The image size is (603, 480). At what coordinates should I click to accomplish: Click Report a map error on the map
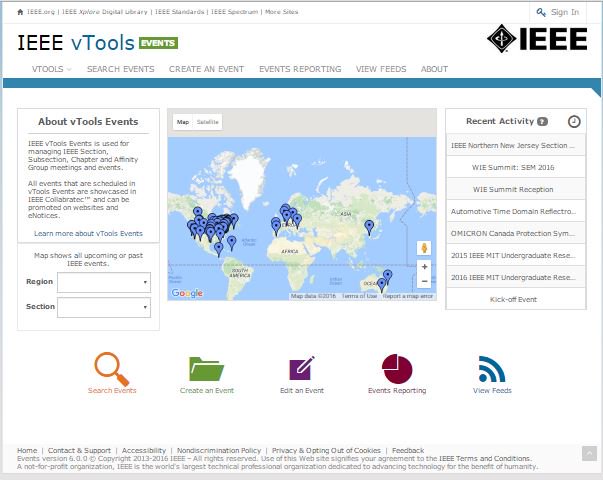point(408,296)
